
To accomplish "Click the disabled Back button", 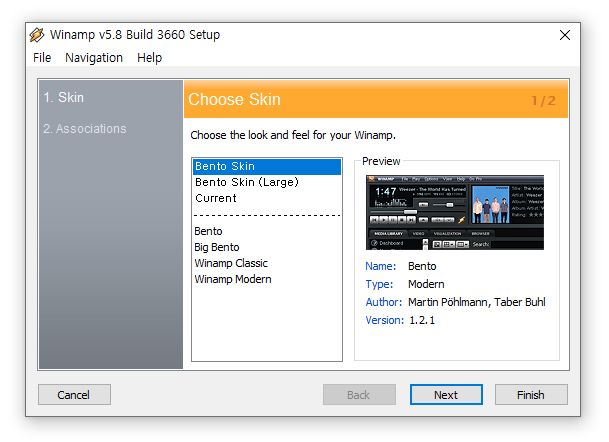I will (359, 395).
